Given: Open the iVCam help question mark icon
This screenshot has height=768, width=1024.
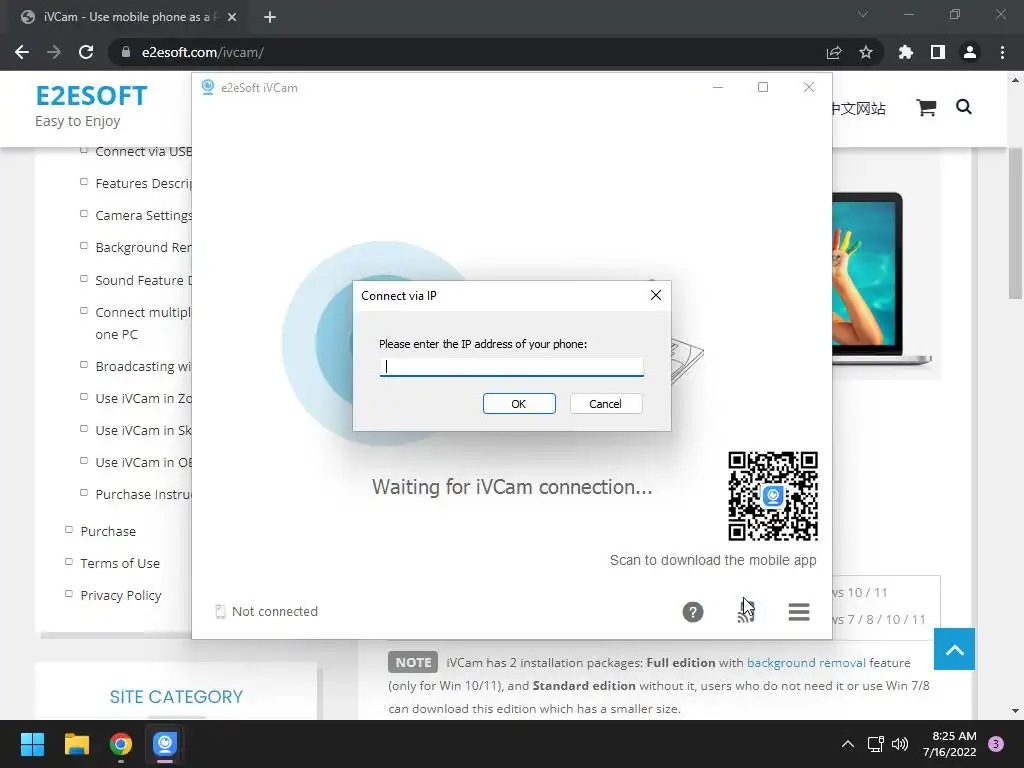Looking at the screenshot, I should 693,612.
